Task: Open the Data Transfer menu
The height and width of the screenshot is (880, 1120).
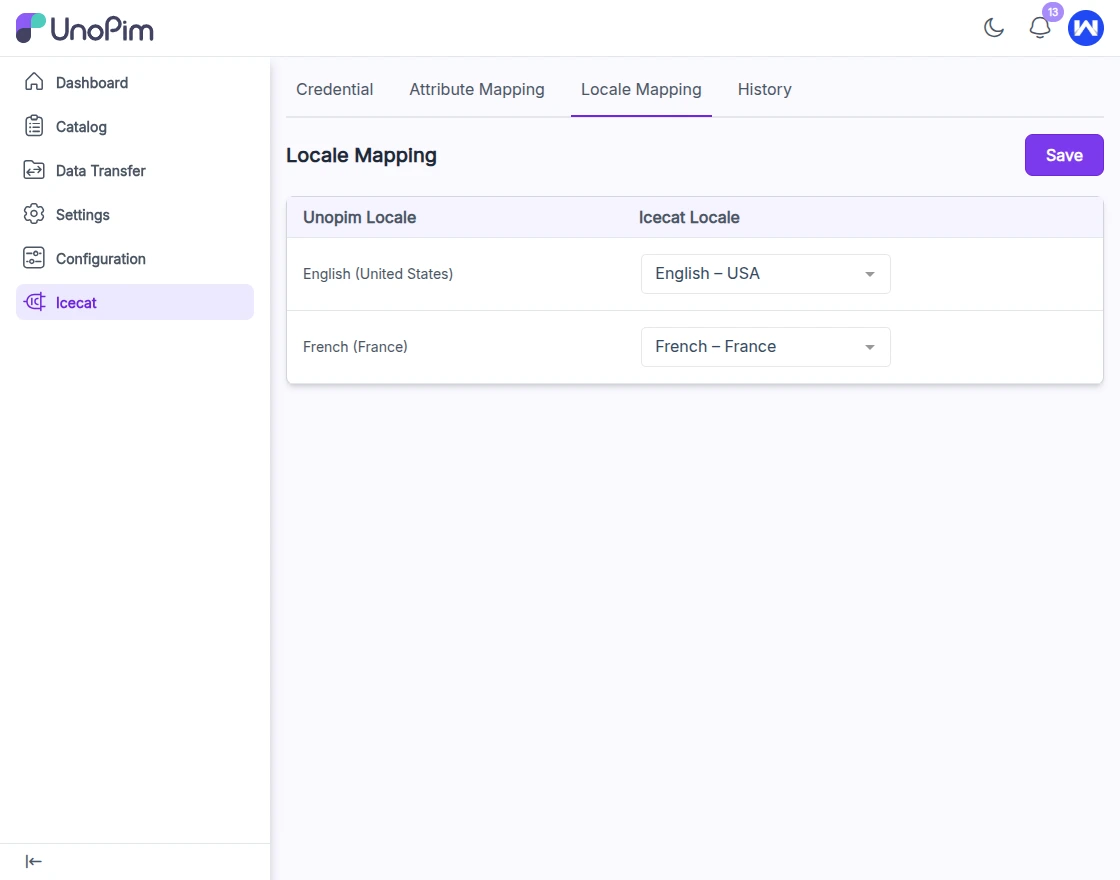Action: [x=135, y=170]
